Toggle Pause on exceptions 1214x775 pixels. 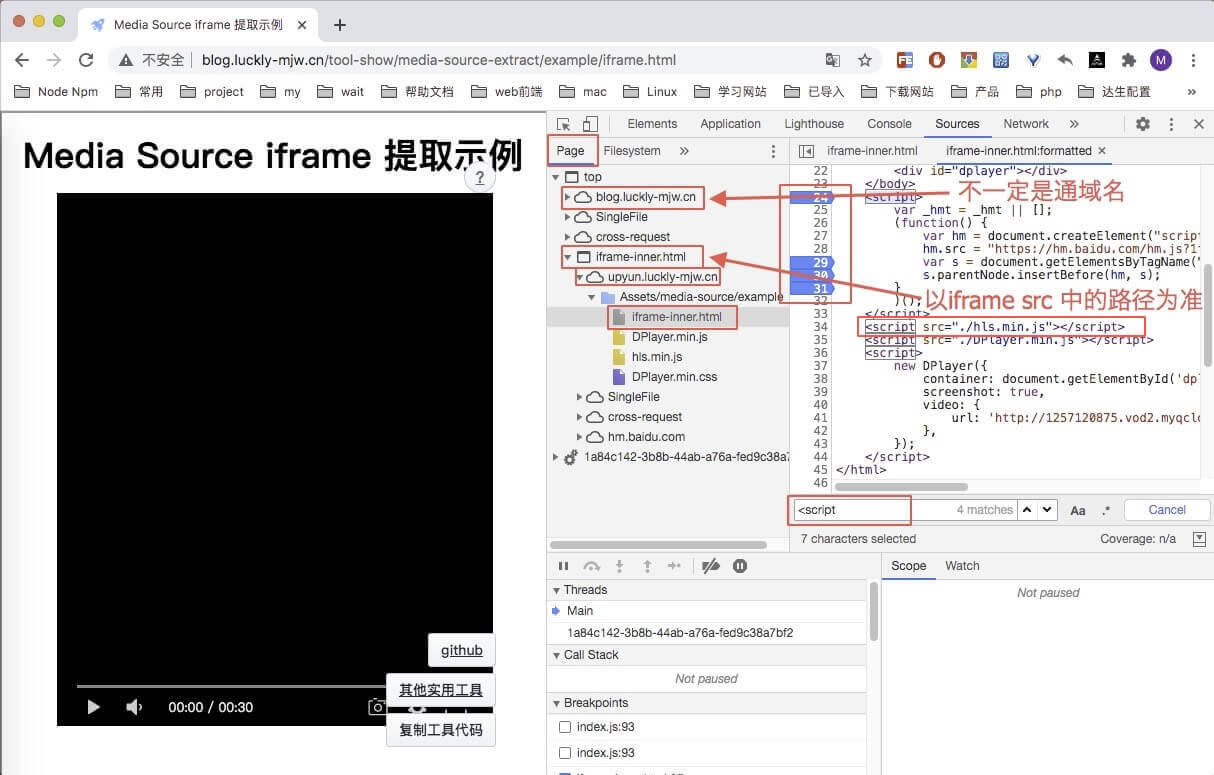740,566
